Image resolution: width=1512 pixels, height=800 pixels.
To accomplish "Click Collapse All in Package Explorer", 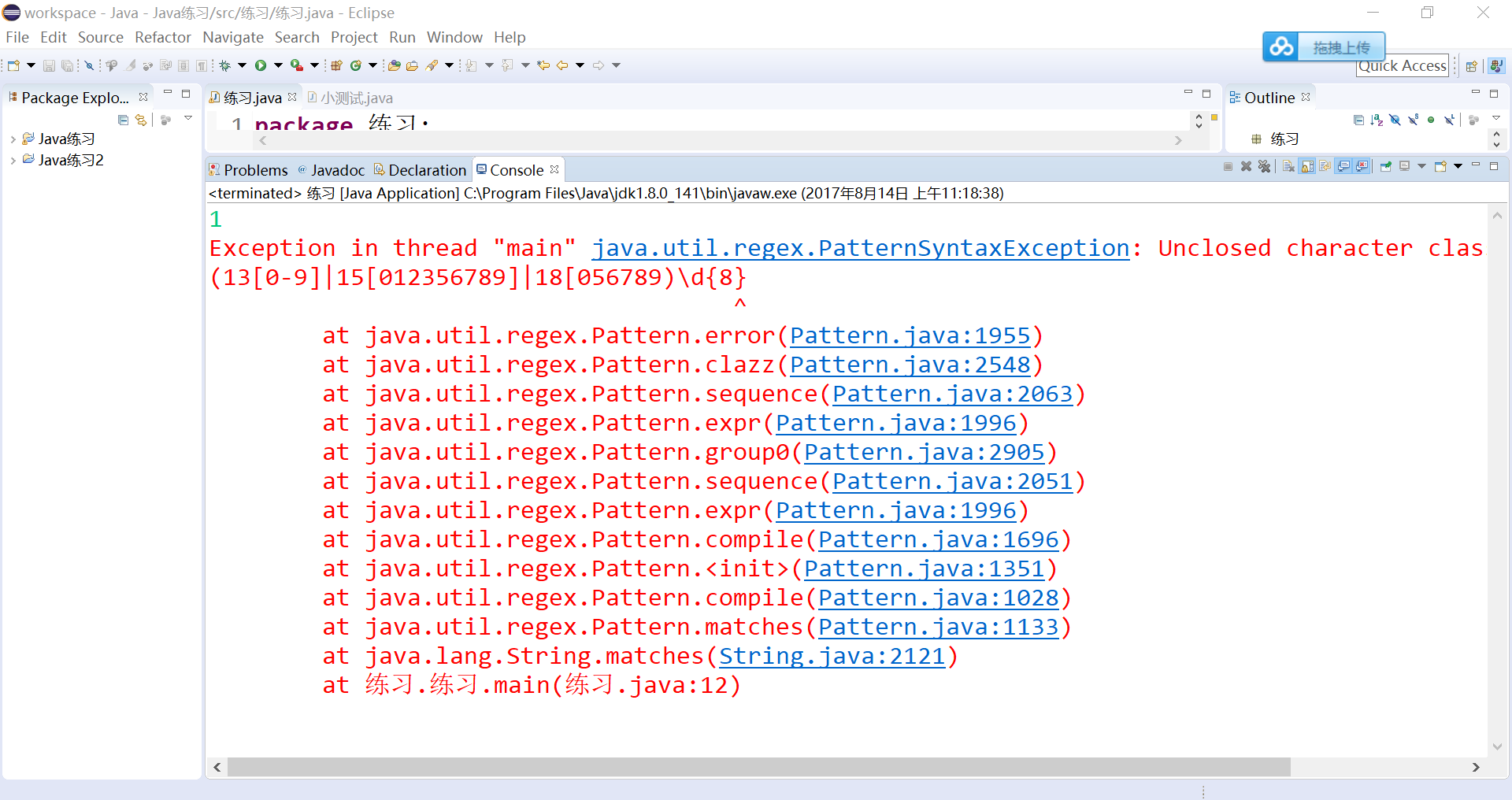I will pyautogui.click(x=123, y=120).
